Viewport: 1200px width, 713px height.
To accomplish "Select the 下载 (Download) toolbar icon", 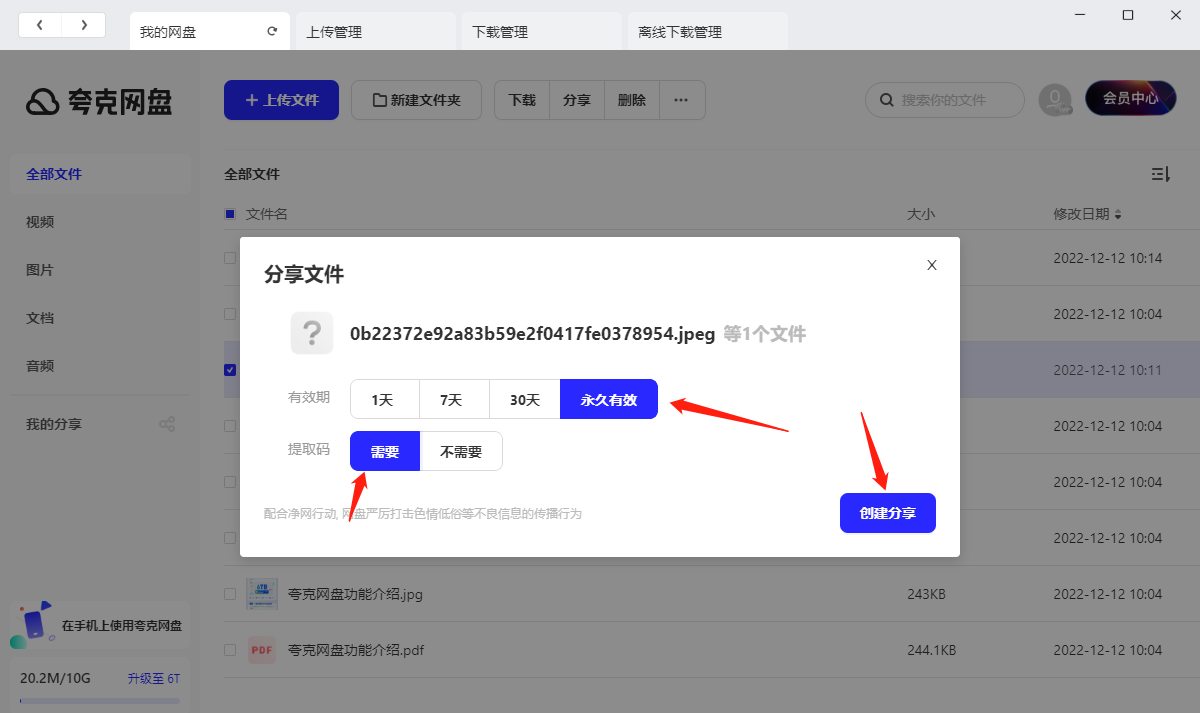I will pyautogui.click(x=521, y=100).
